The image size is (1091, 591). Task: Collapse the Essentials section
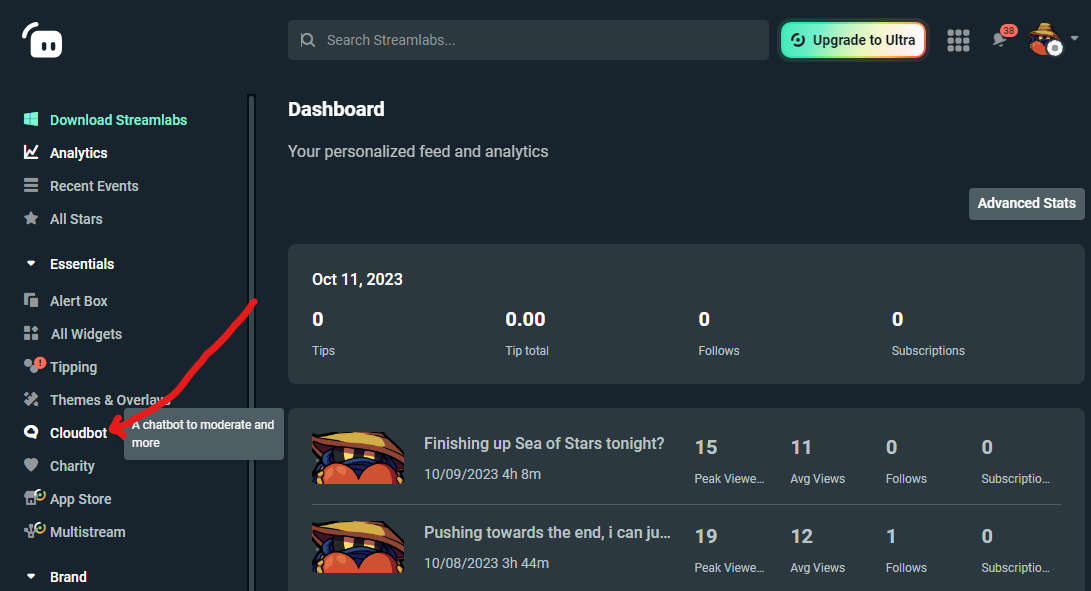tap(31, 264)
